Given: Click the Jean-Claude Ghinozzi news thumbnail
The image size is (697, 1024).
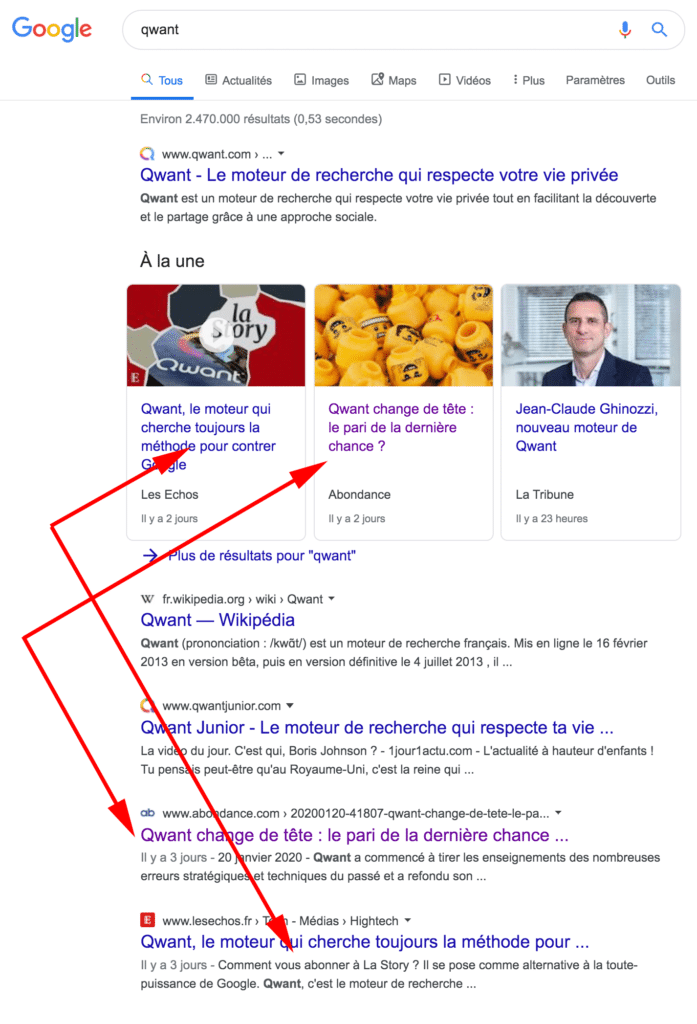Looking at the screenshot, I should point(591,335).
